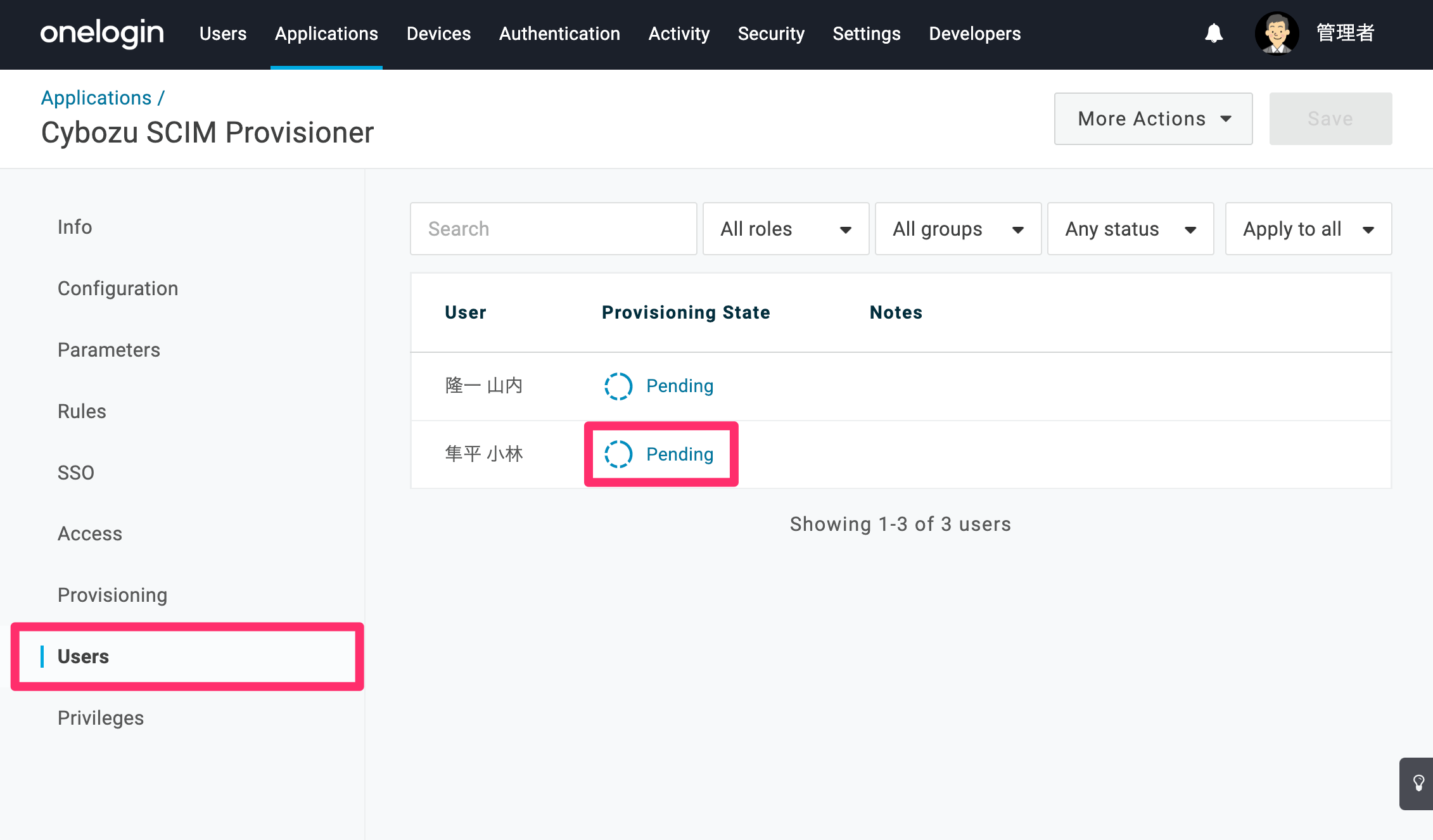1433x840 pixels.
Task: Click the pending spinner icon for 隼平 小林
Action: coord(618,454)
